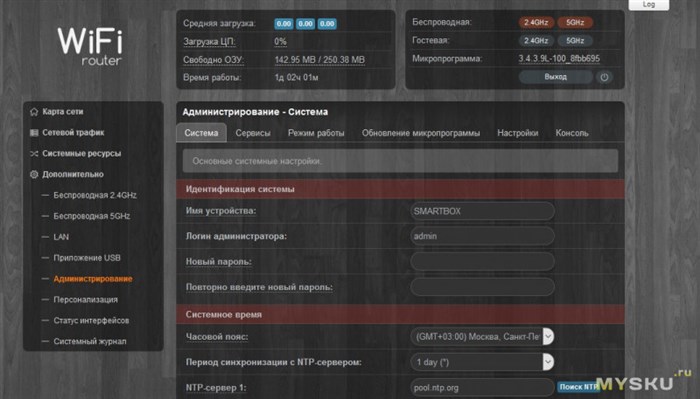Click the free RAM value 142.95 MB / 250.38 MB

pos(320,60)
